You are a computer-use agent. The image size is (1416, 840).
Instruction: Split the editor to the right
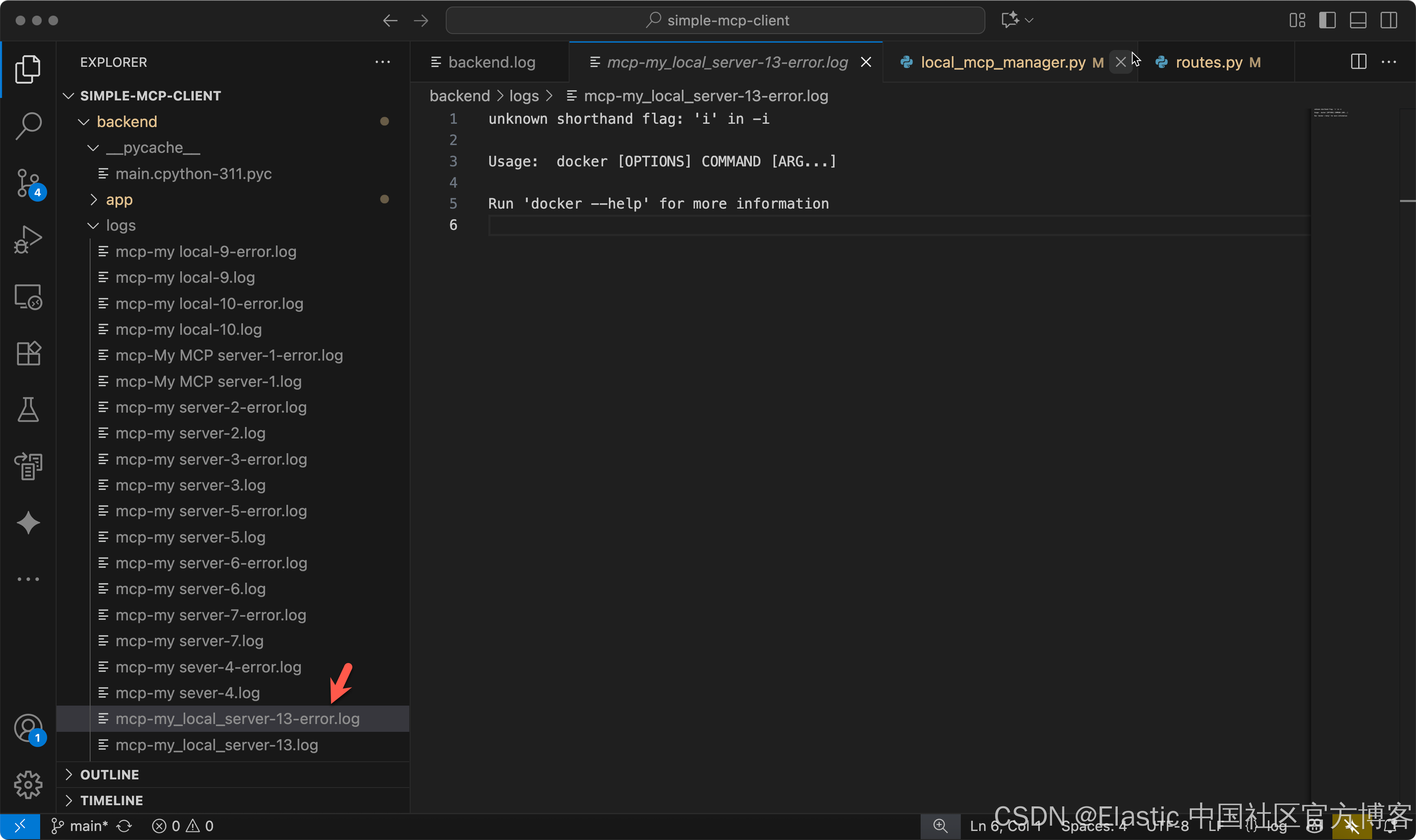1358,62
